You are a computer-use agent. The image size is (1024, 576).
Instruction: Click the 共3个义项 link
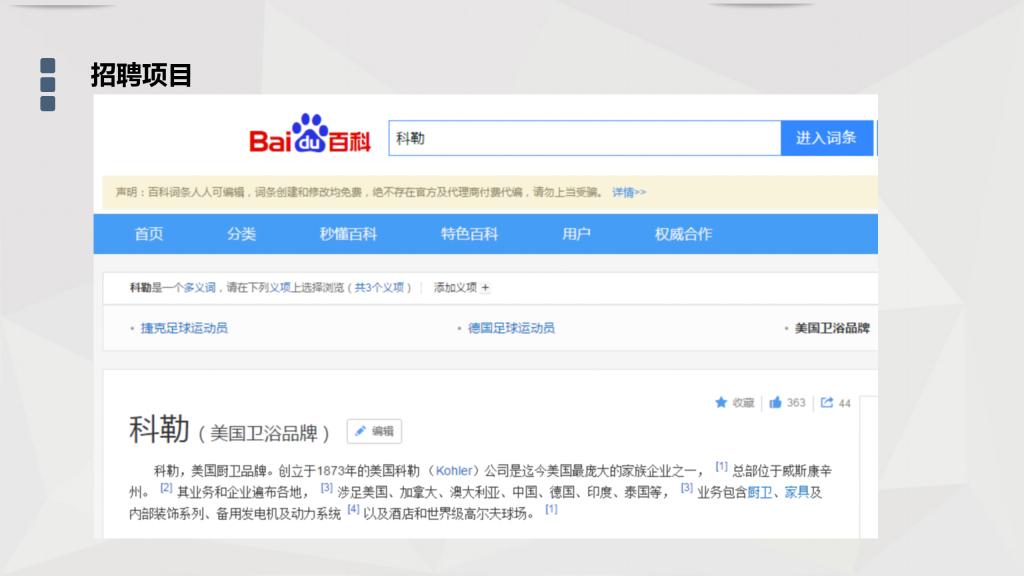click(x=380, y=288)
